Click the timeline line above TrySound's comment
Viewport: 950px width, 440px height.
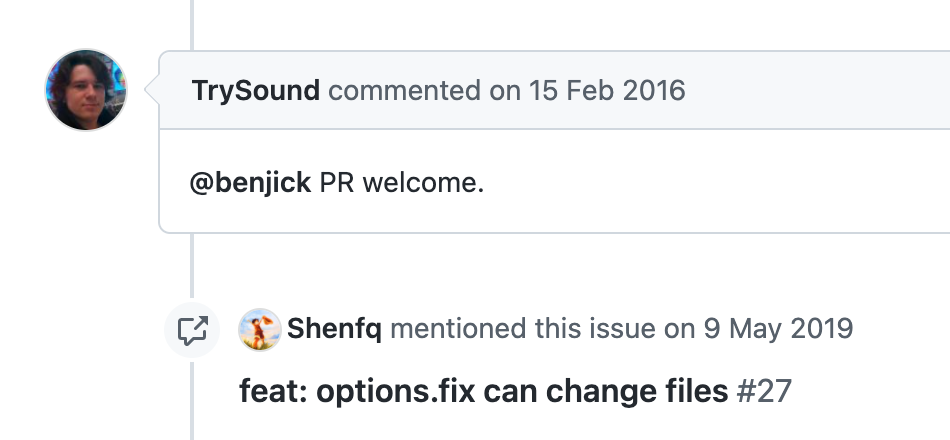[191, 20]
